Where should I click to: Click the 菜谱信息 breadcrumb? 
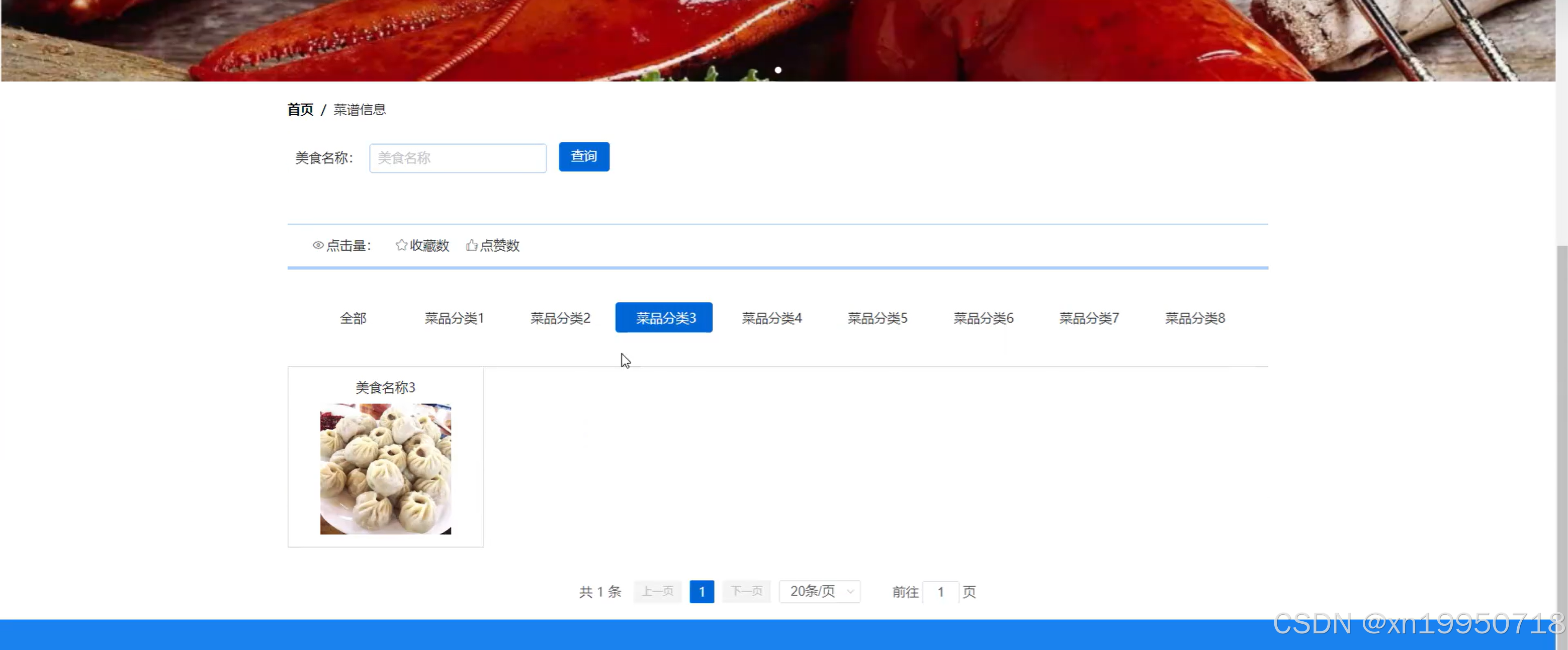pyautogui.click(x=359, y=110)
